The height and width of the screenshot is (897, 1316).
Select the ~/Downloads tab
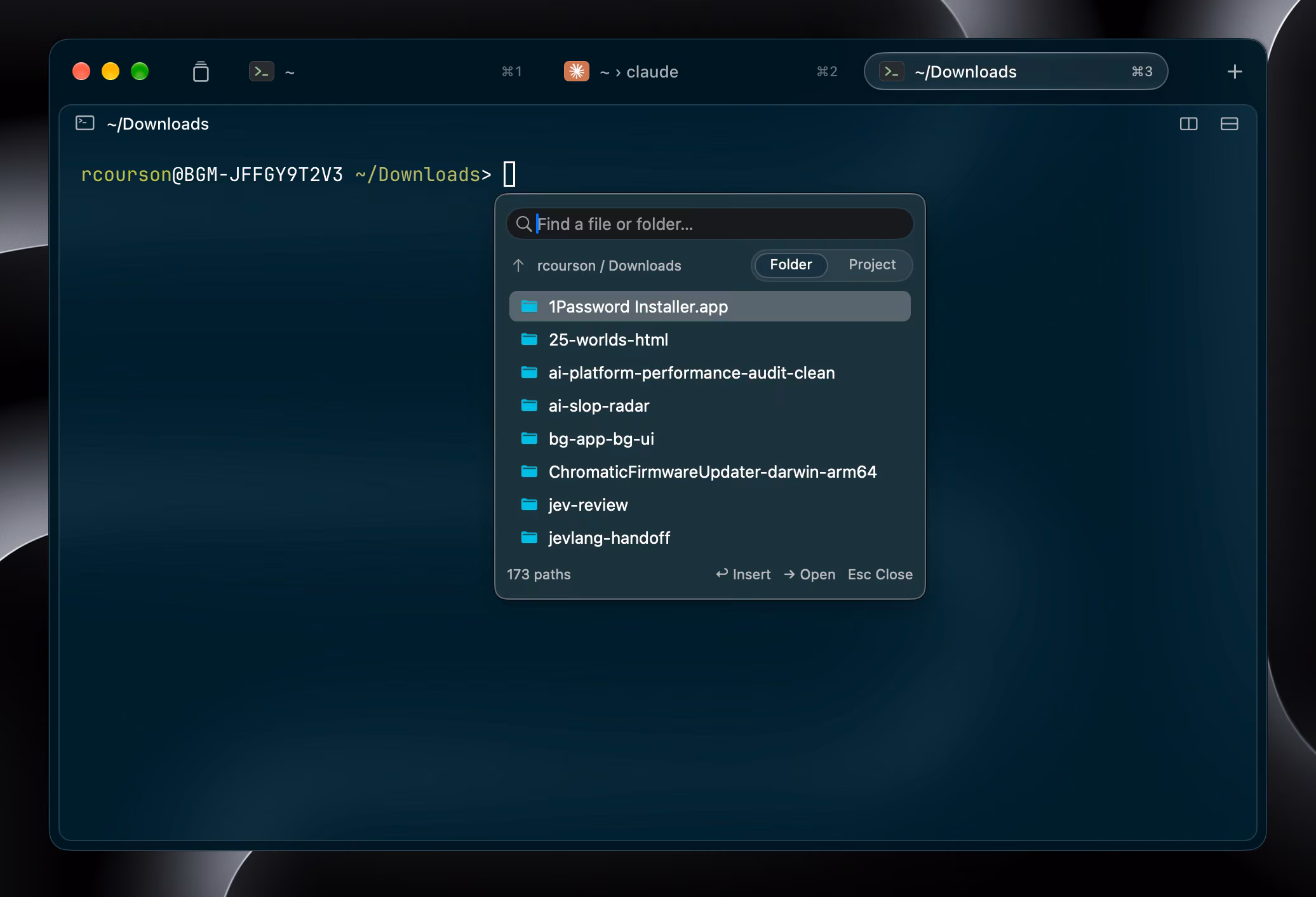[1016, 71]
